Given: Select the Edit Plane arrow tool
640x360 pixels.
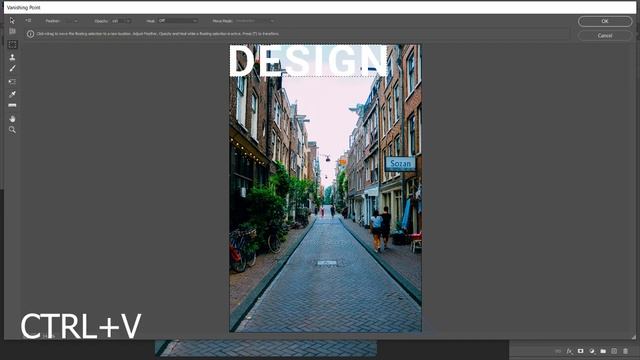Looking at the screenshot, I should tap(12, 20).
